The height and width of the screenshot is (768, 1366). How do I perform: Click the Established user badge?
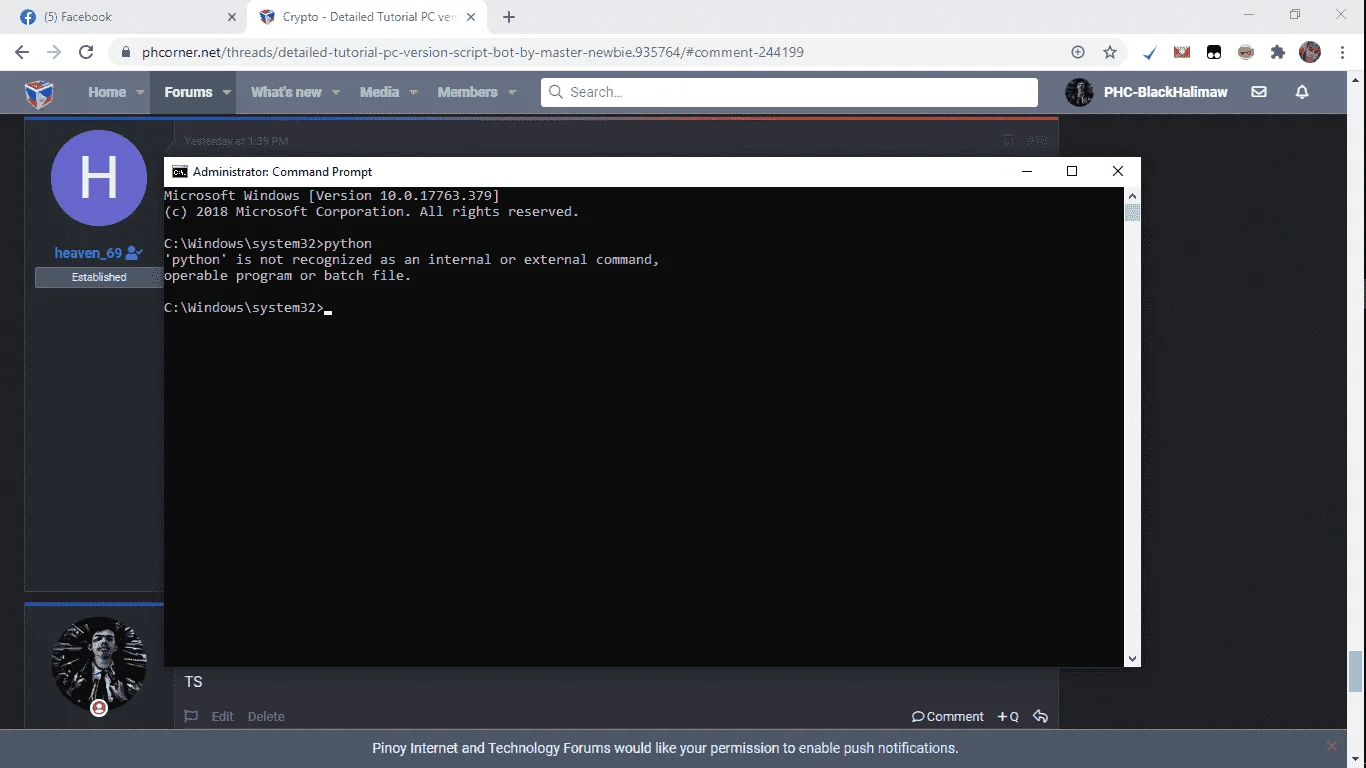click(99, 277)
